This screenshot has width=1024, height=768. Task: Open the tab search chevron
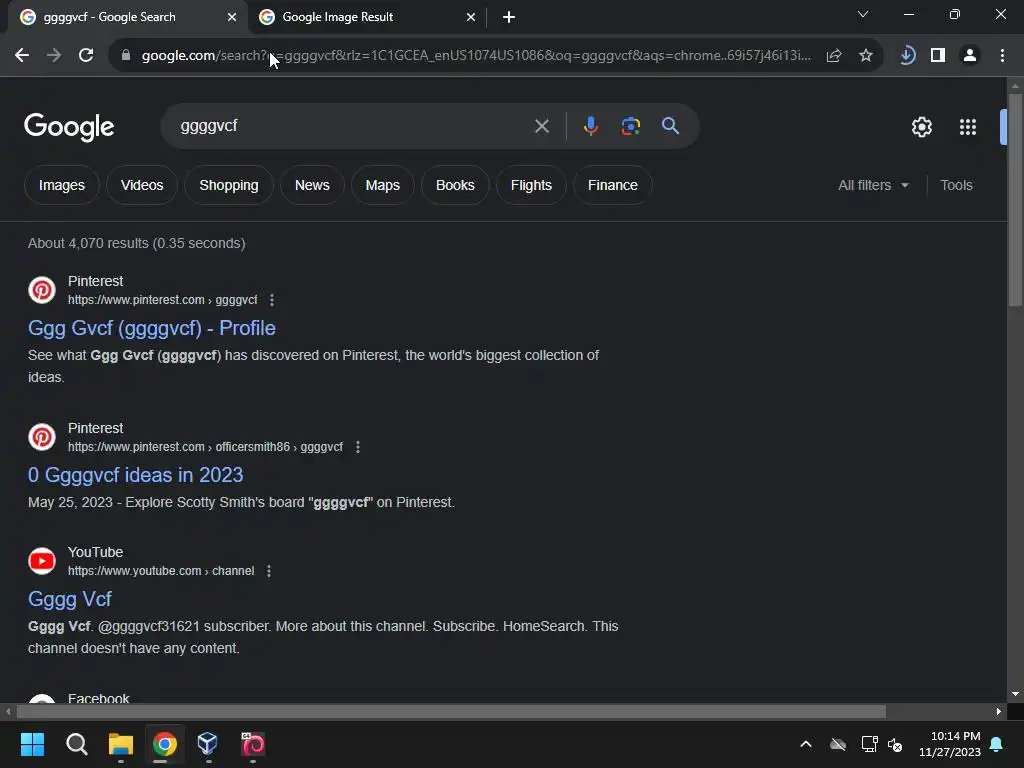(x=863, y=14)
